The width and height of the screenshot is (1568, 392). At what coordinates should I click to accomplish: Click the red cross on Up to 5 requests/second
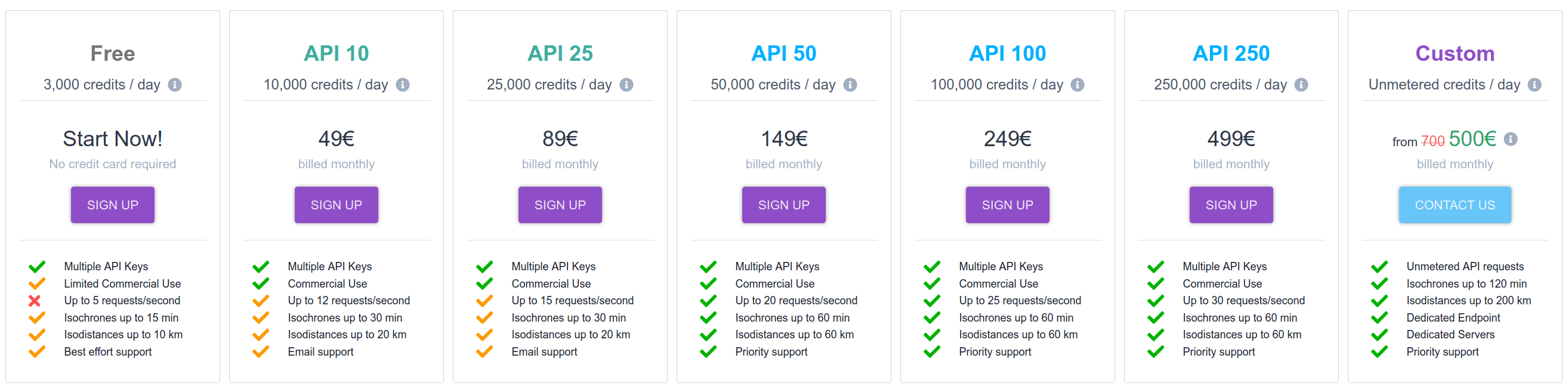click(x=36, y=300)
